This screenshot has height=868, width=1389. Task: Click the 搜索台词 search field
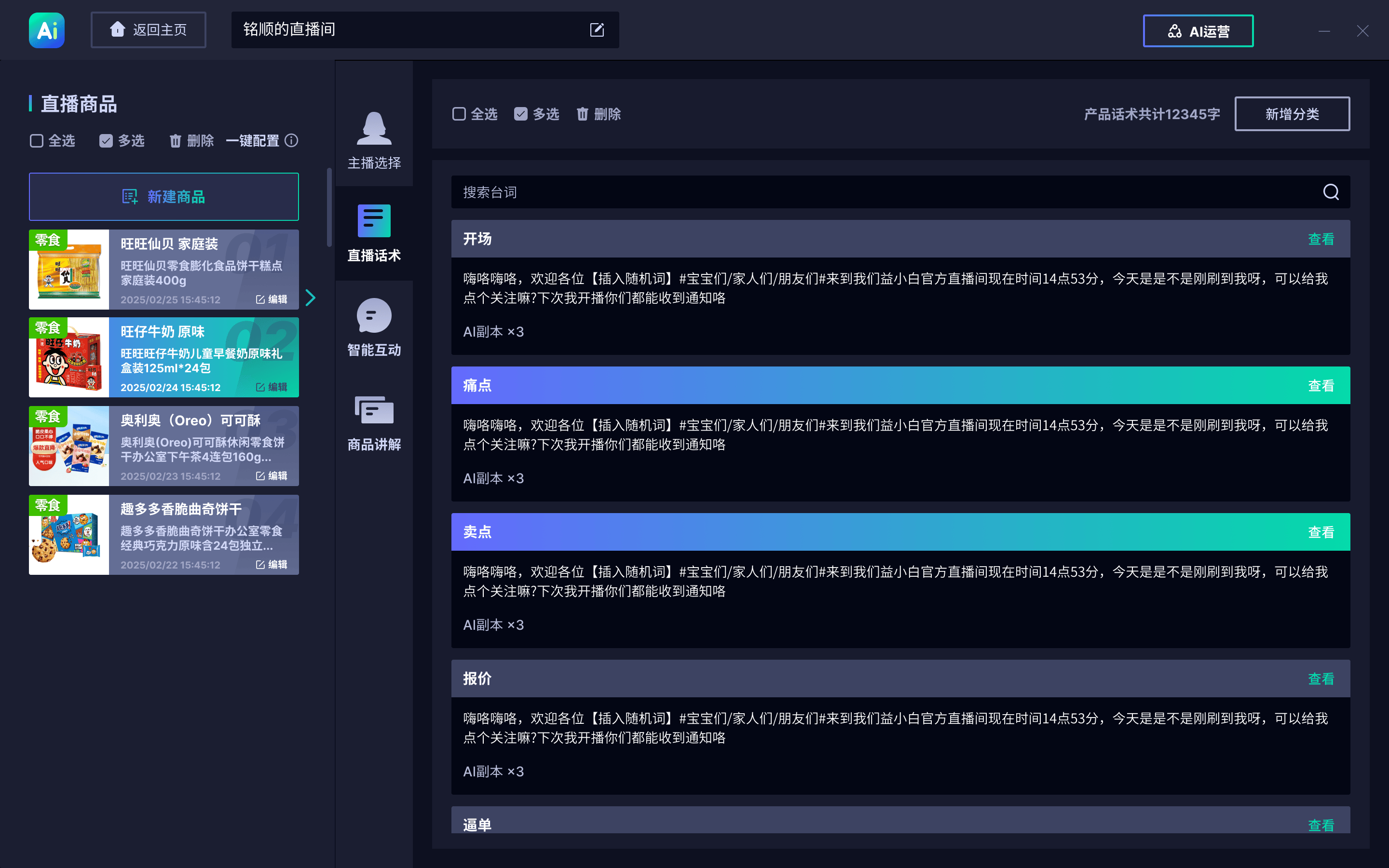pos(861,192)
